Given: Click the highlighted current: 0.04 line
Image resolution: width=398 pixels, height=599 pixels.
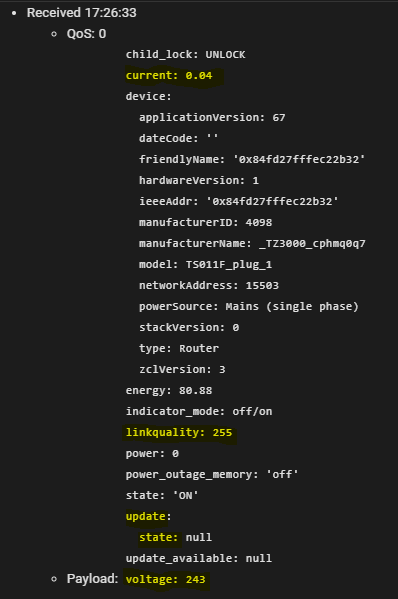Looking at the screenshot, I should tap(169, 76).
